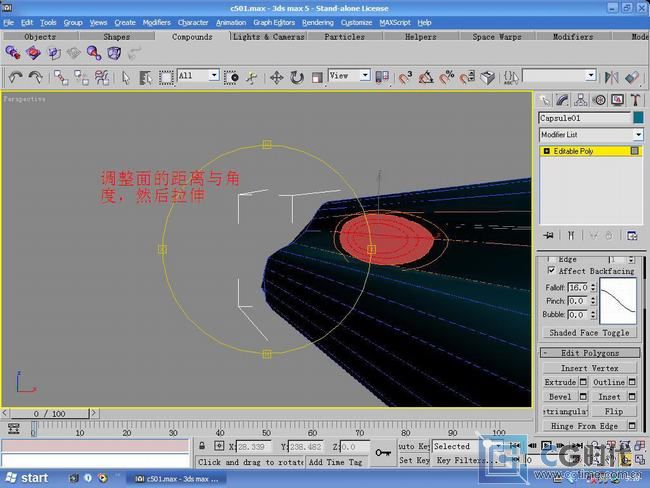Click the Align tool icon
This screenshot has width=650, height=488.
[x=632, y=77]
